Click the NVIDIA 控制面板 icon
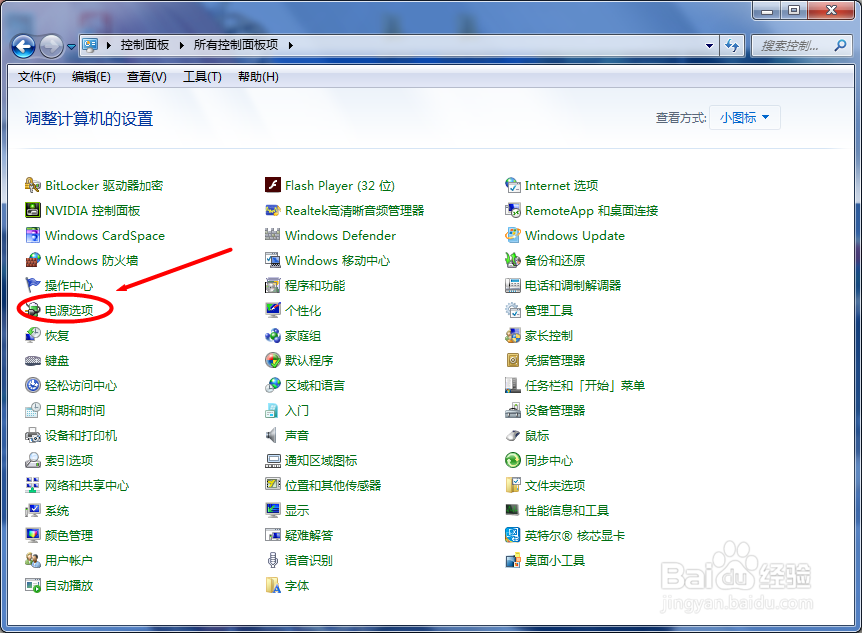This screenshot has width=862, height=633. click(33, 210)
